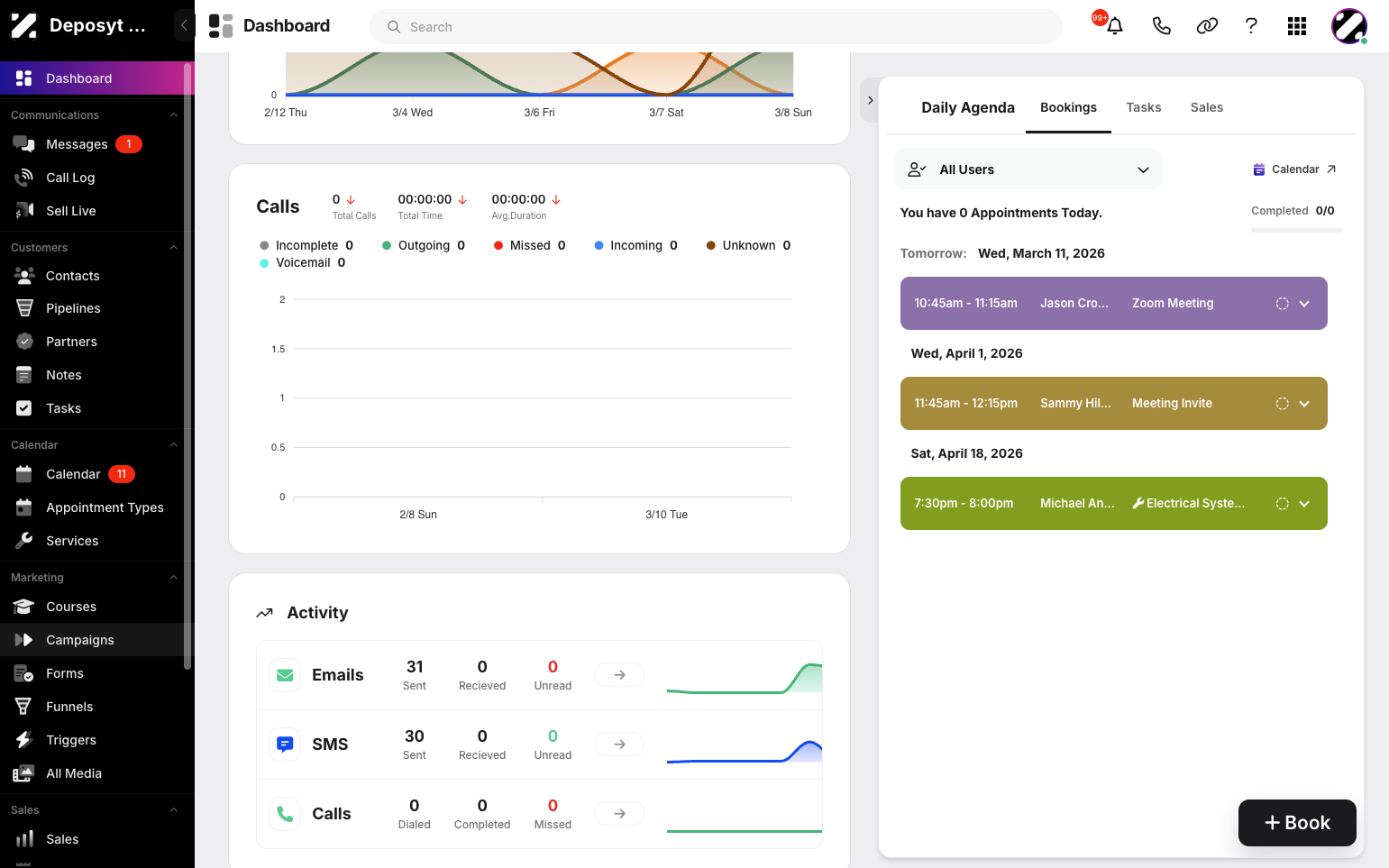Toggle Voicemail series in Calls legend
This screenshot has height=868, width=1389.
(x=302, y=262)
